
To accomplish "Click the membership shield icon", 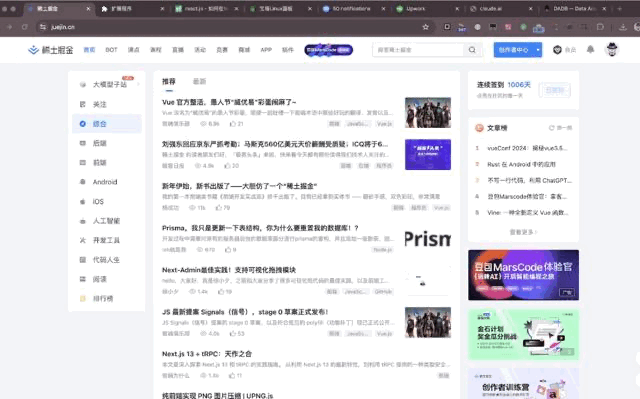I will 557,50.
